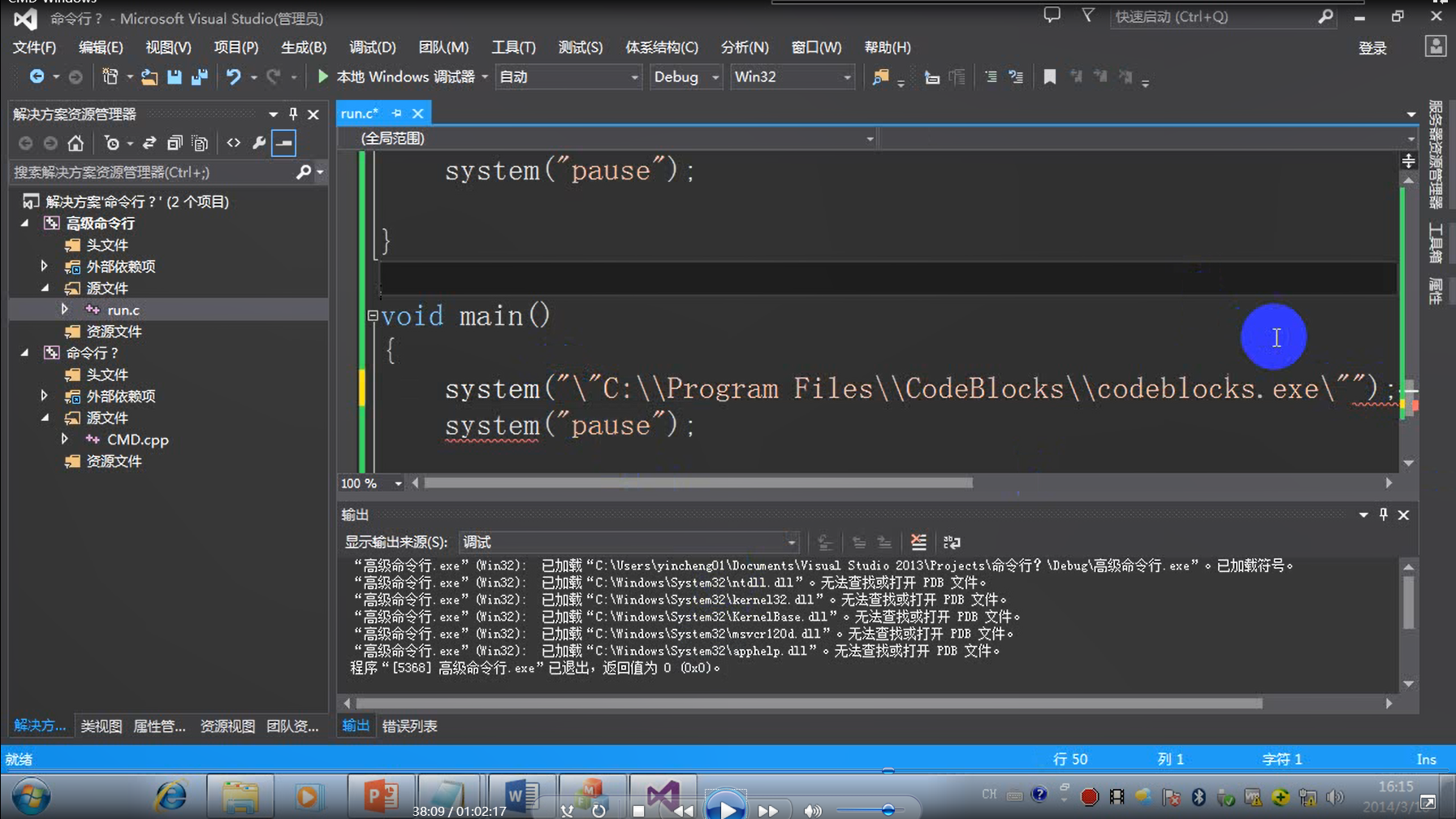This screenshot has height=819, width=1456.
Task: Click the editor horizontal scrollbar
Action: 698,483
